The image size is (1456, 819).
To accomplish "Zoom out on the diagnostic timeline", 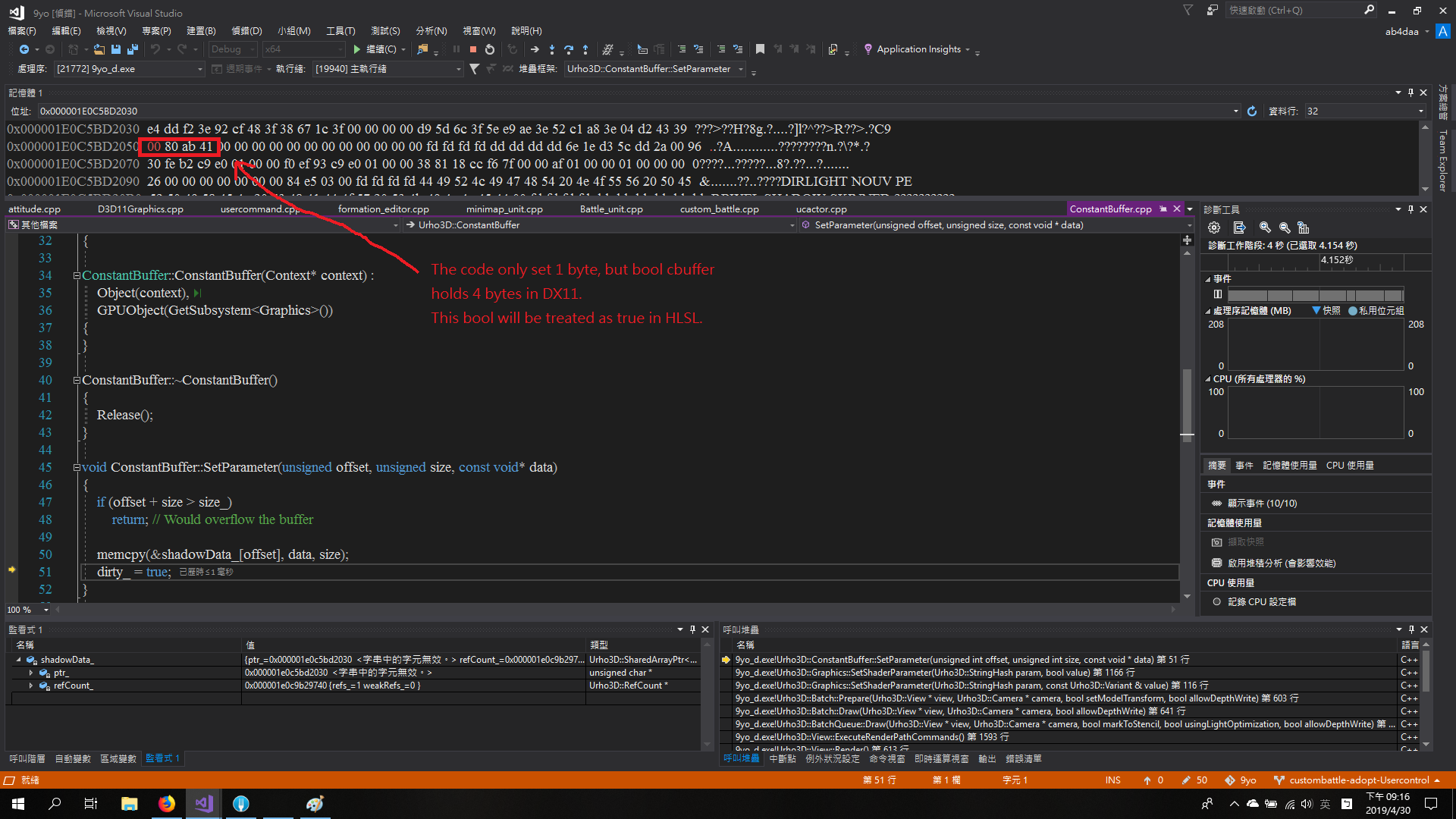I will coord(1285,227).
